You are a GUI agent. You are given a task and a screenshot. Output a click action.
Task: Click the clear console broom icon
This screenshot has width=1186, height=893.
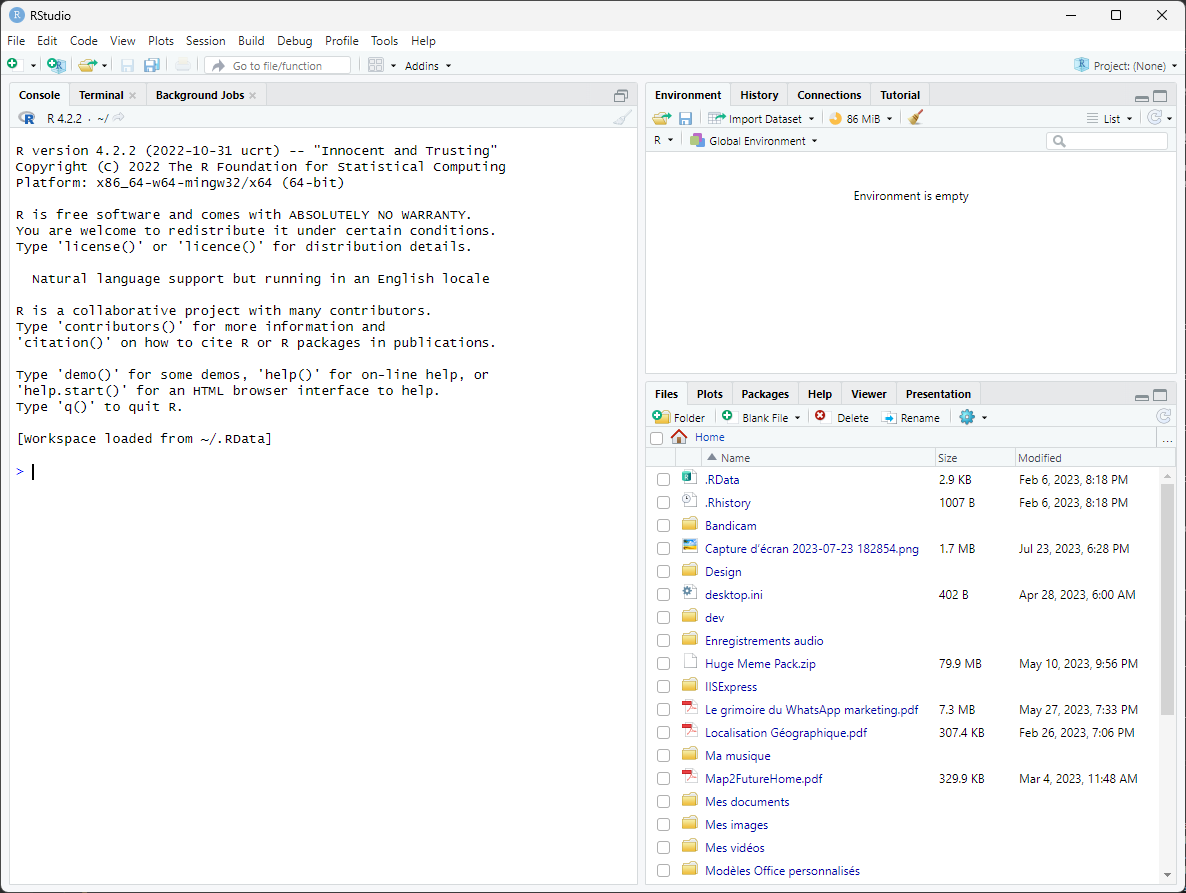click(x=622, y=118)
